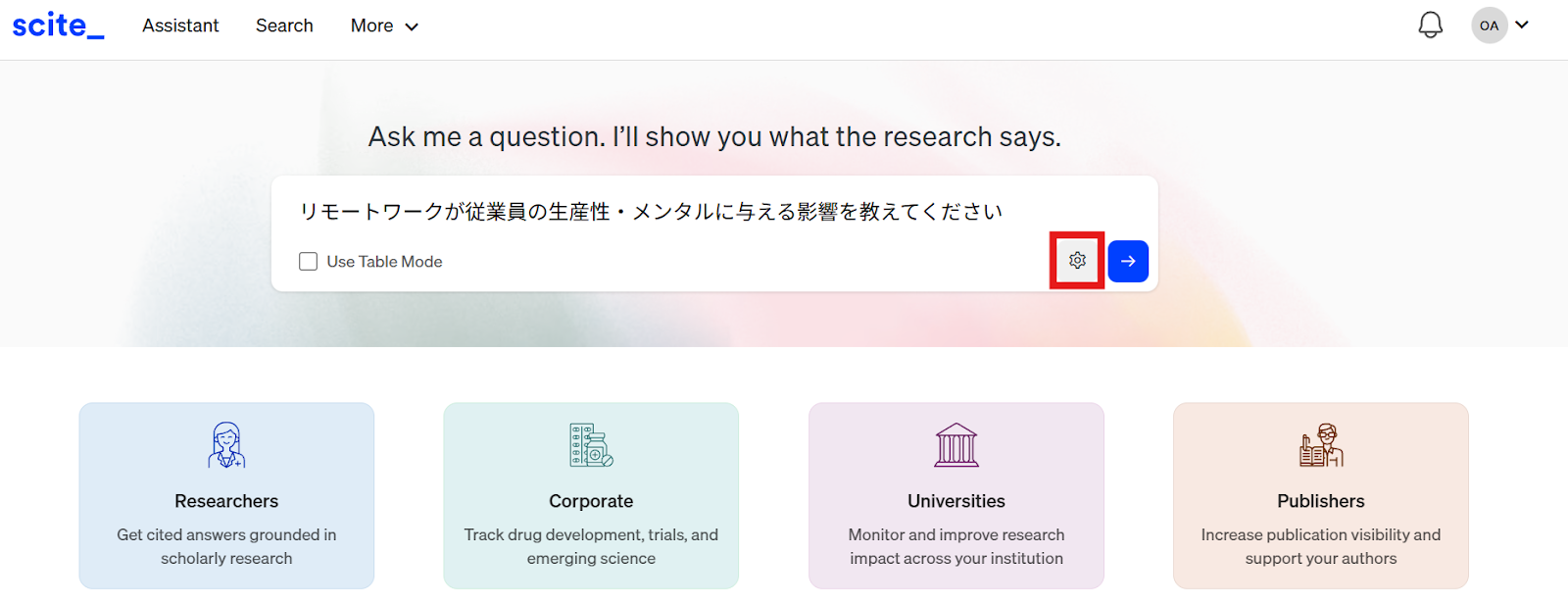1568x605 pixels.
Task: Open the Researchers card
Action: point(226,496)
